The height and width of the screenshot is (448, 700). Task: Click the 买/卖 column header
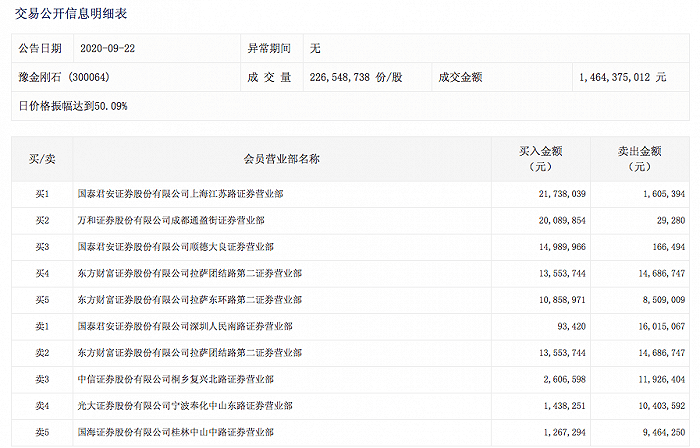42,159
